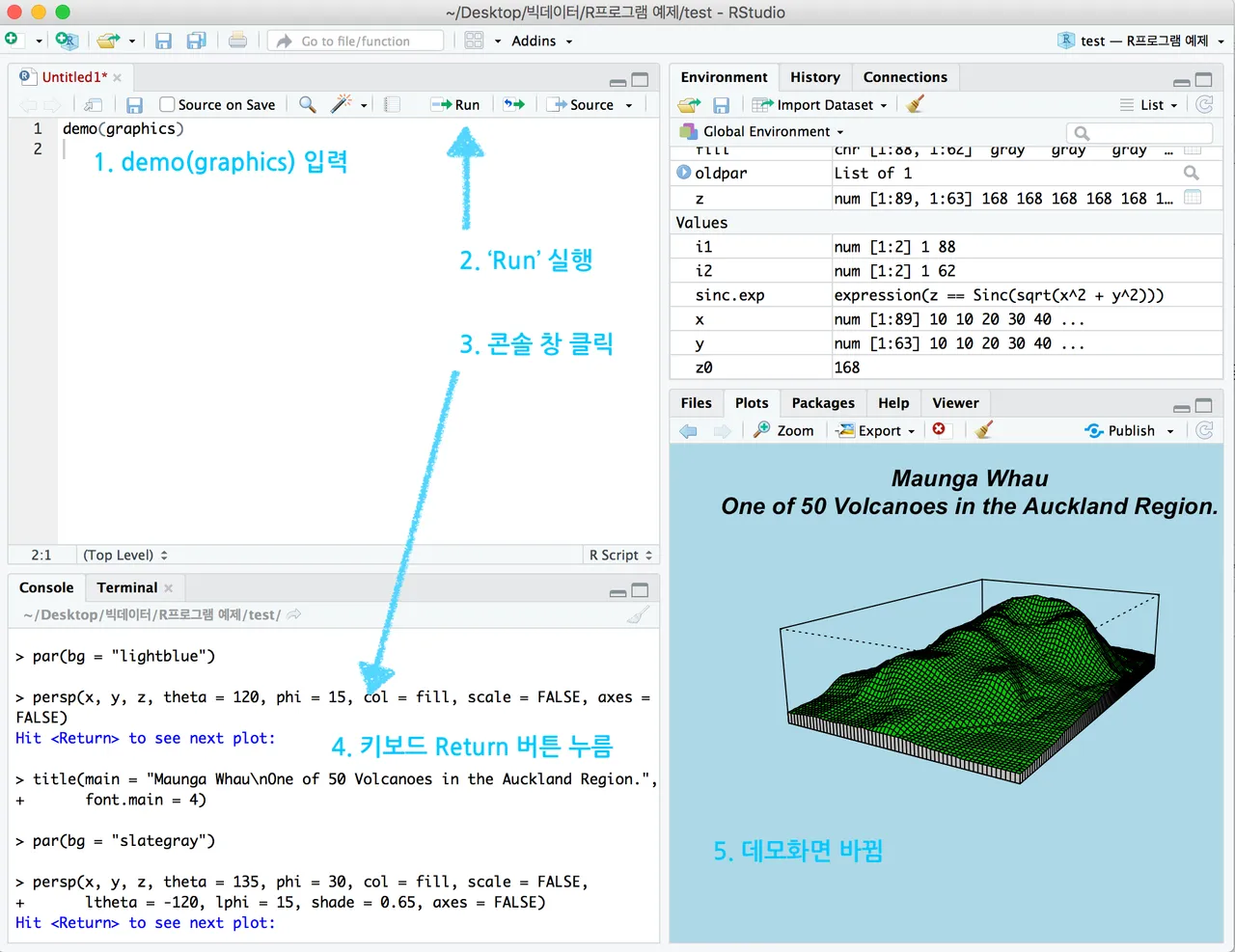Clear the environment objects with broom
The image size is (1235, 952).
915,103
